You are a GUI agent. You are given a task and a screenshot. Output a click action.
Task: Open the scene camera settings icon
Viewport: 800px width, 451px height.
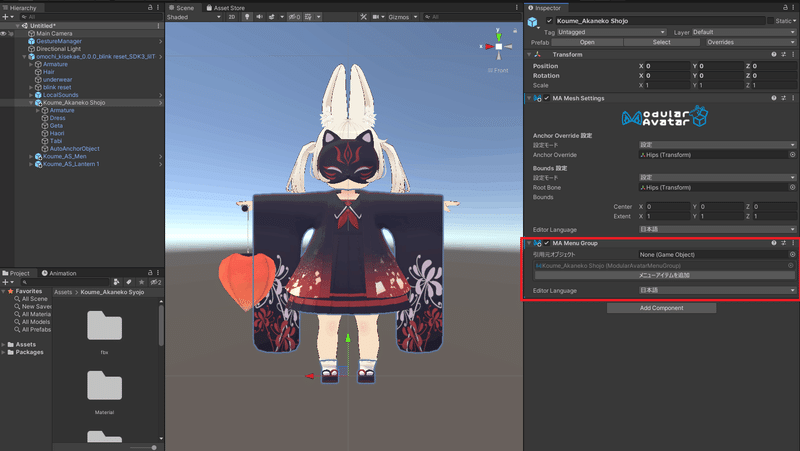[x=376, y=17]
